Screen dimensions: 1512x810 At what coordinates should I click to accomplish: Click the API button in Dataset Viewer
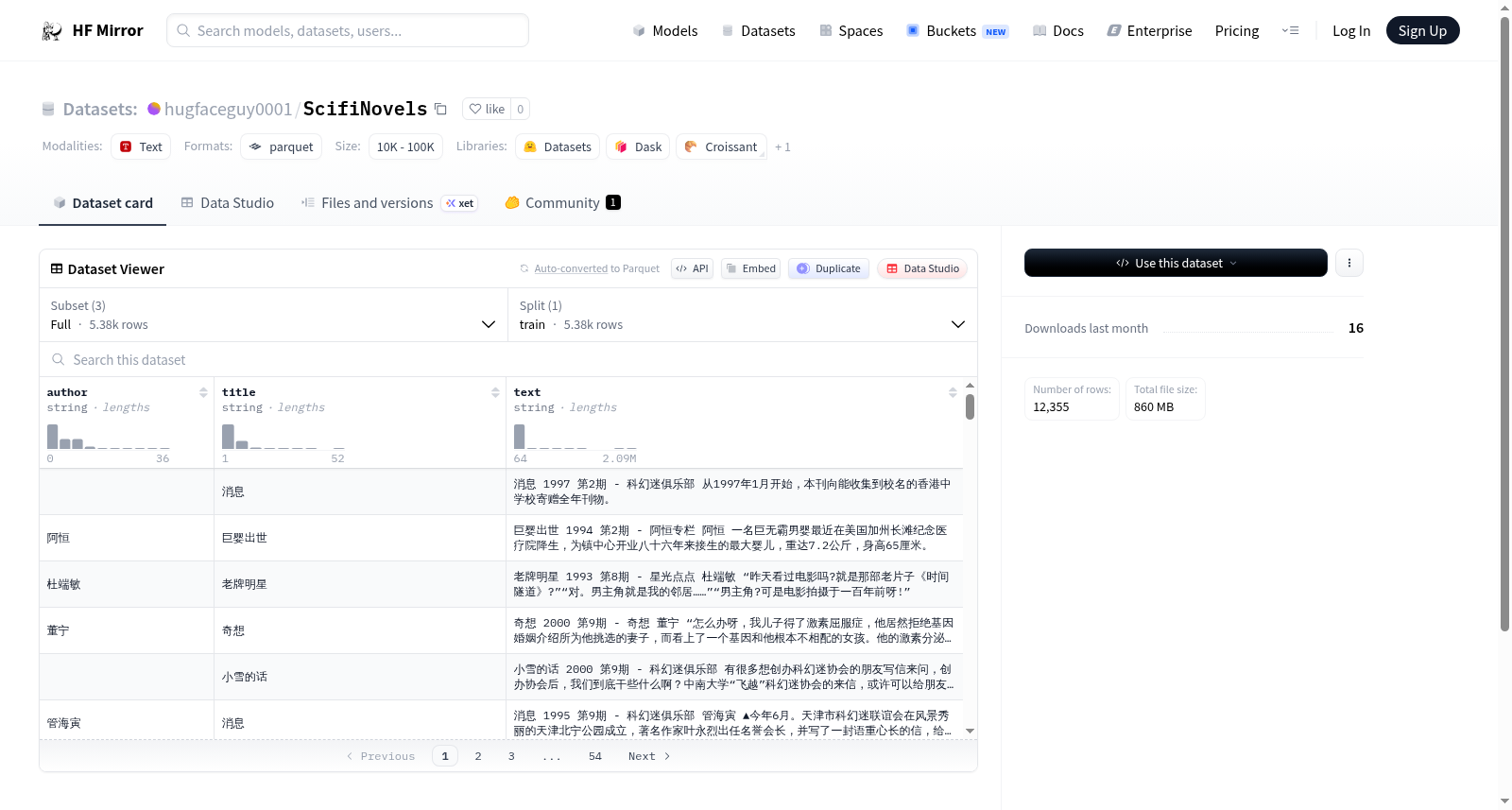(x=692, y=268)
